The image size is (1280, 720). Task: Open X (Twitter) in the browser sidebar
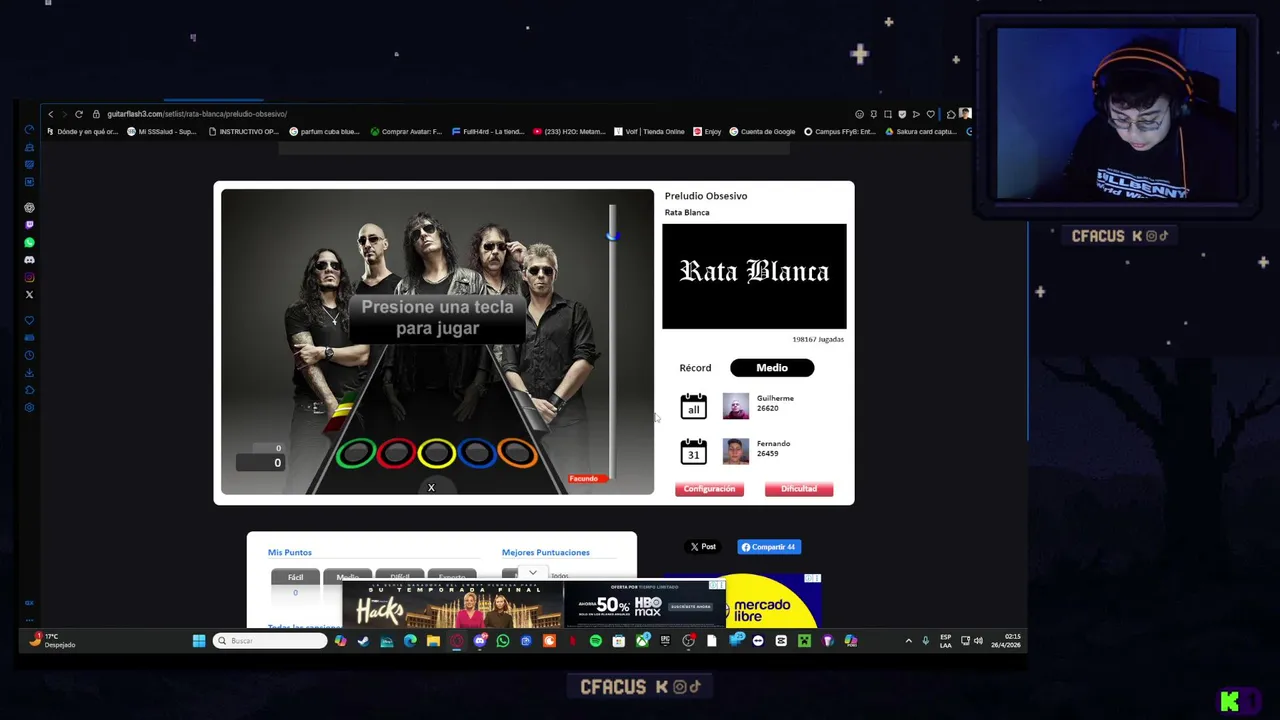click(x=29, y=295)
